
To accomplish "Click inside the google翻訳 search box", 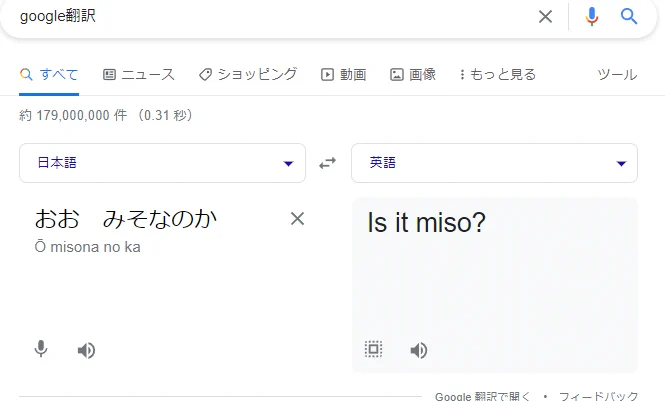I will [271, 17].
